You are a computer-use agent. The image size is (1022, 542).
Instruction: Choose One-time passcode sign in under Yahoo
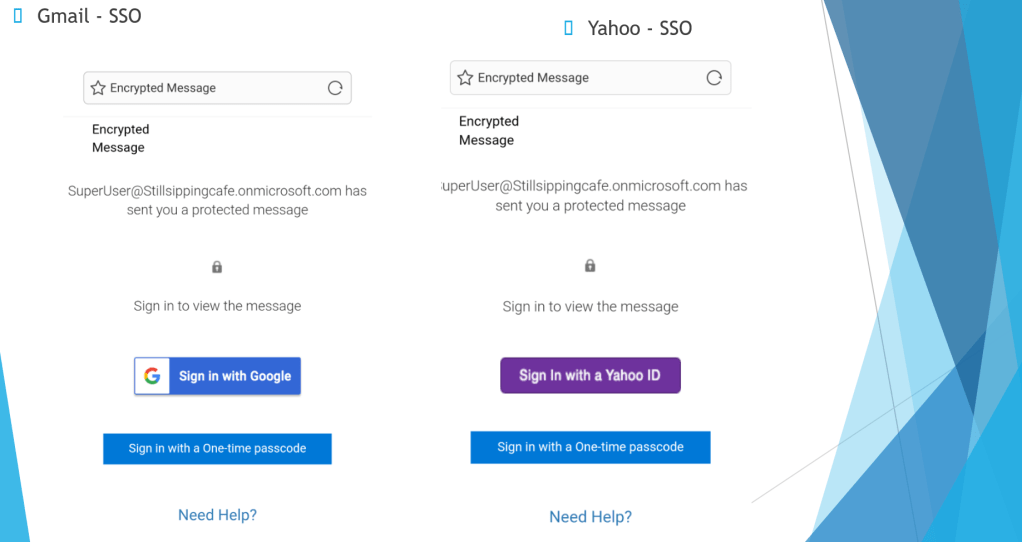tap(591, 447)
